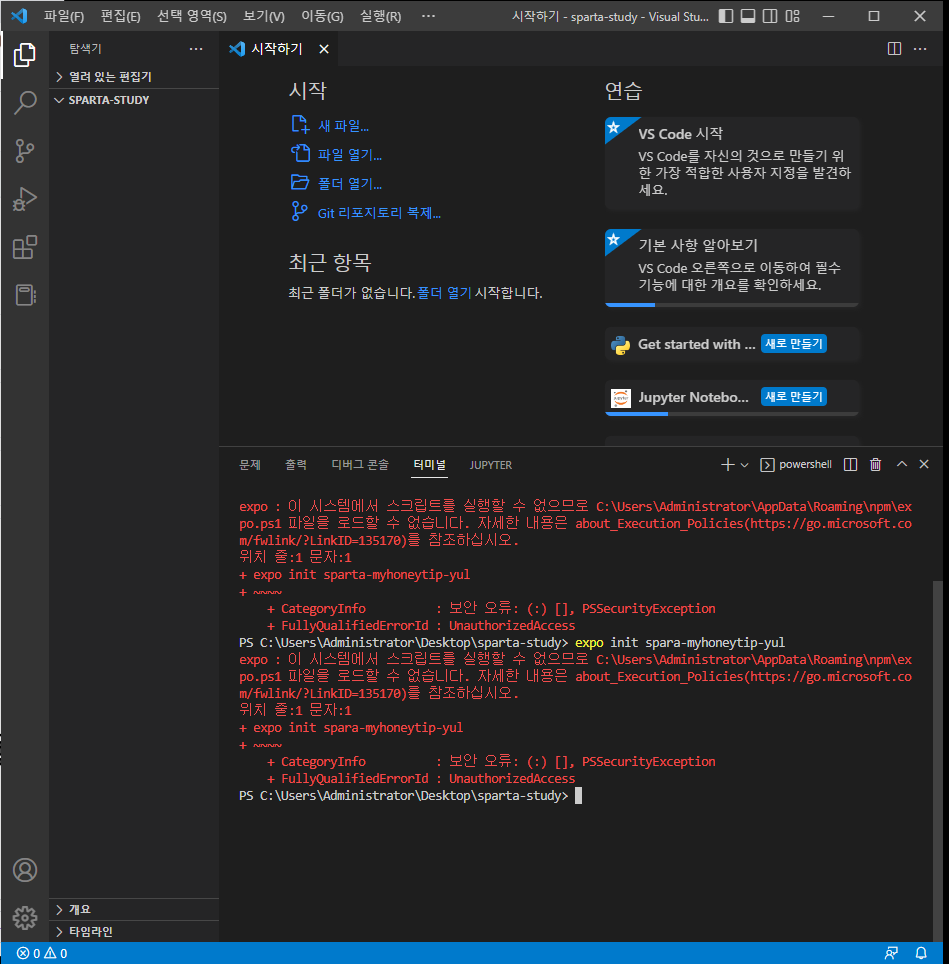Open the Get started with Python card

click(x=732, y=344)
